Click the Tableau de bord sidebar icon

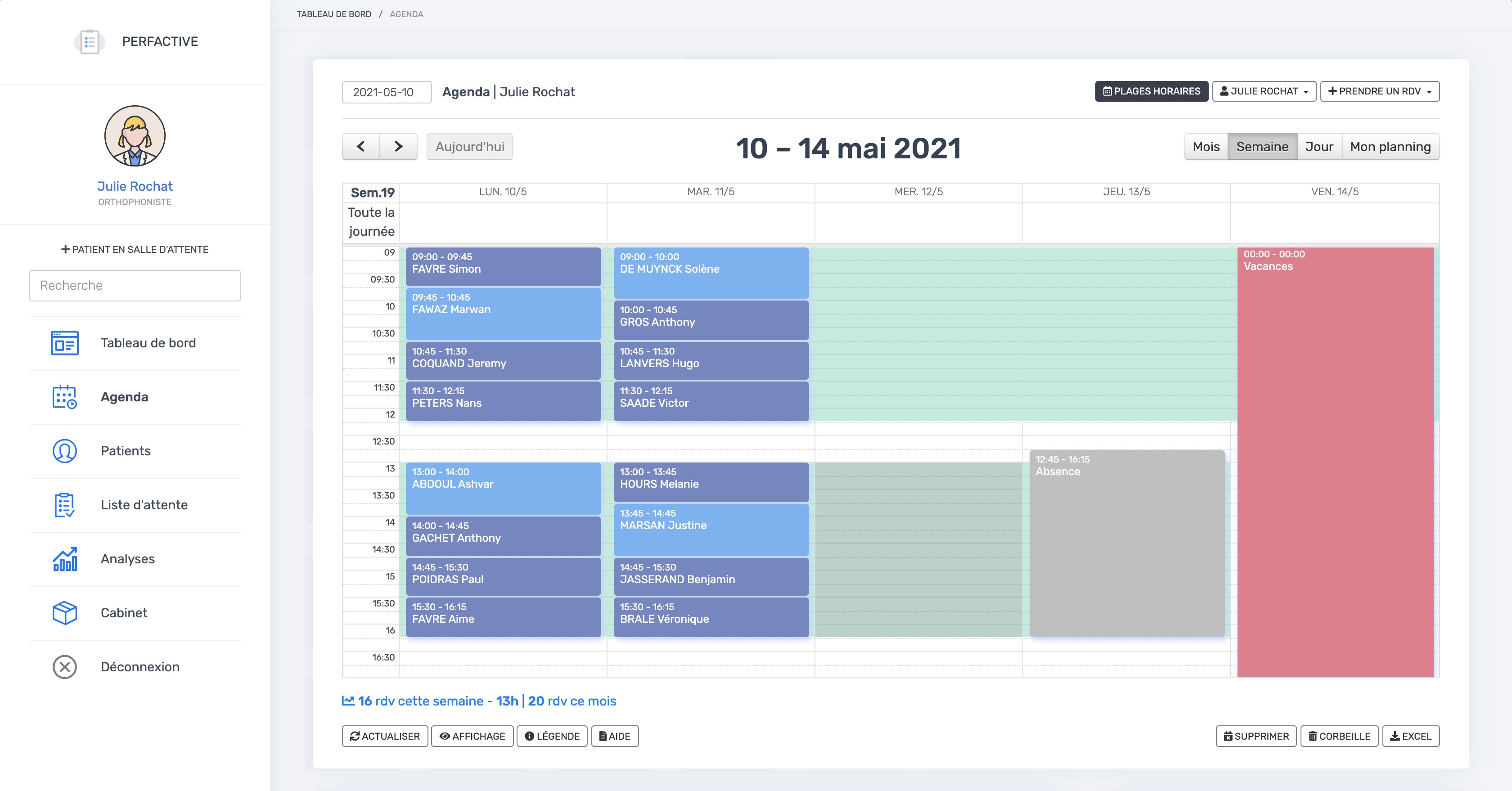pyautogui.click(x=64, y=343)
